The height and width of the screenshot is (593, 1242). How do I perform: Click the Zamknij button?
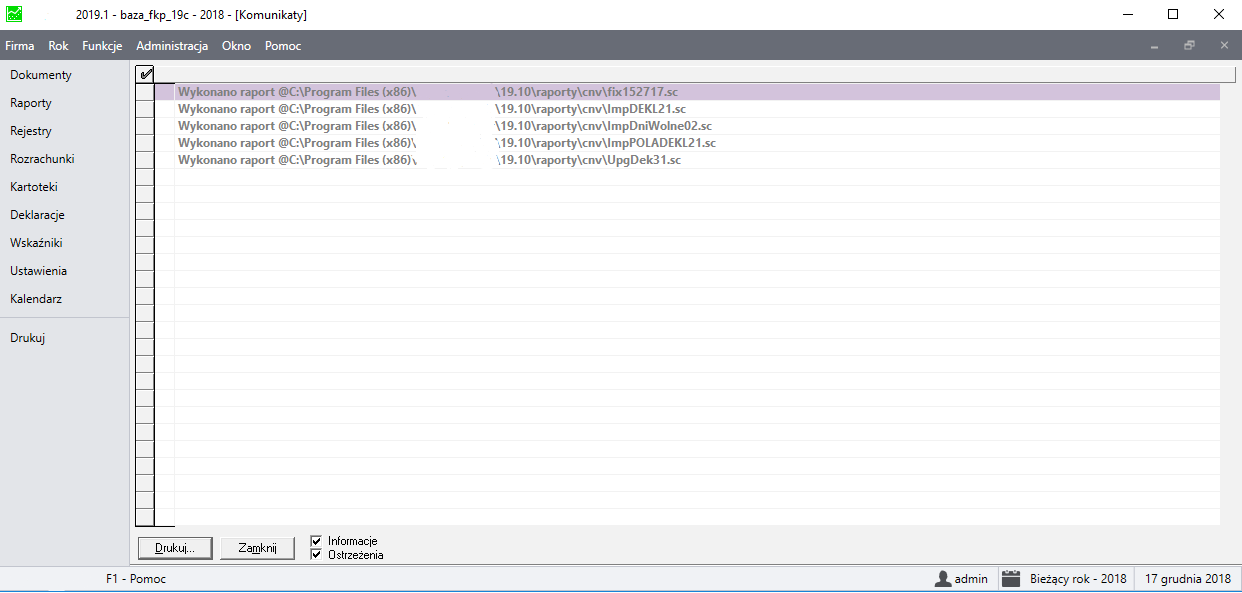click(x=258, y=548)
